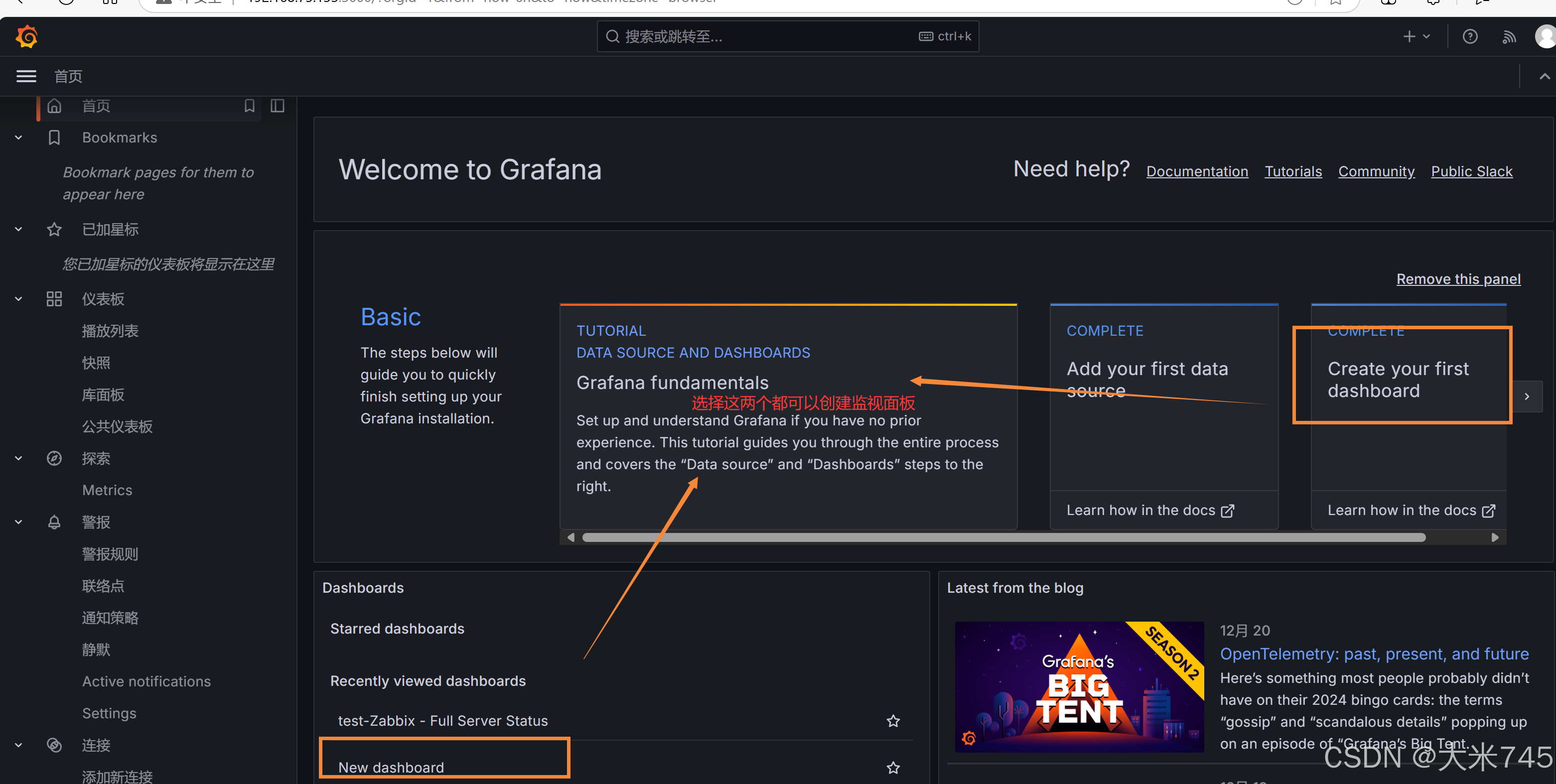
Task: Open the hamburger navigation menu
Action: click(26, 76)
